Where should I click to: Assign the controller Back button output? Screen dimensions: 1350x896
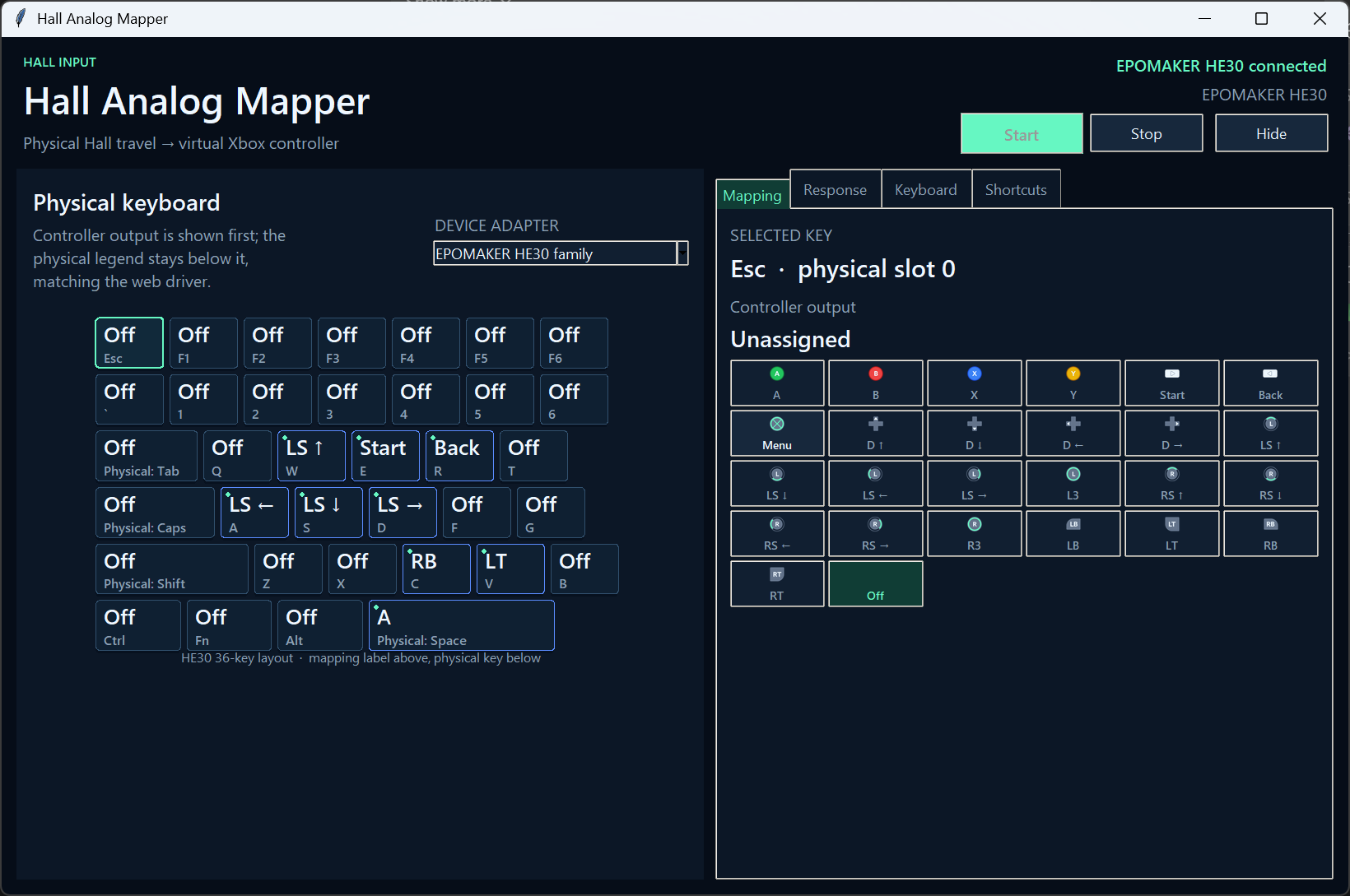[x=1271, y=383]
